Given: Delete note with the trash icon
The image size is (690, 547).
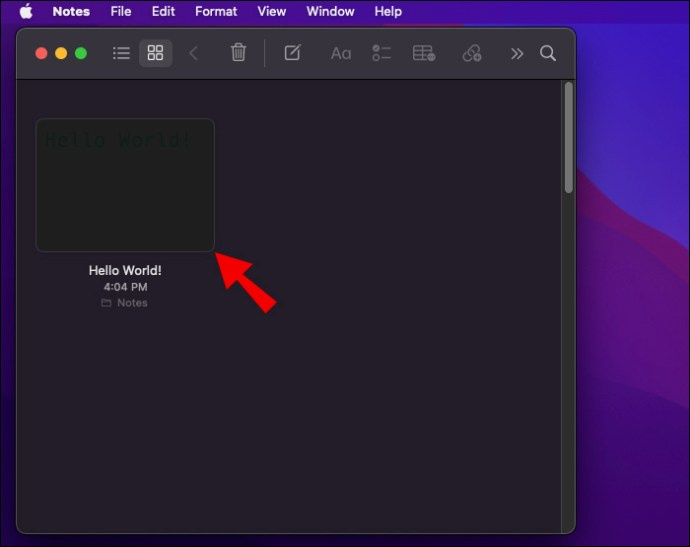Looking at the screenshot, I should pyautogui.click(x=238, y=52).
